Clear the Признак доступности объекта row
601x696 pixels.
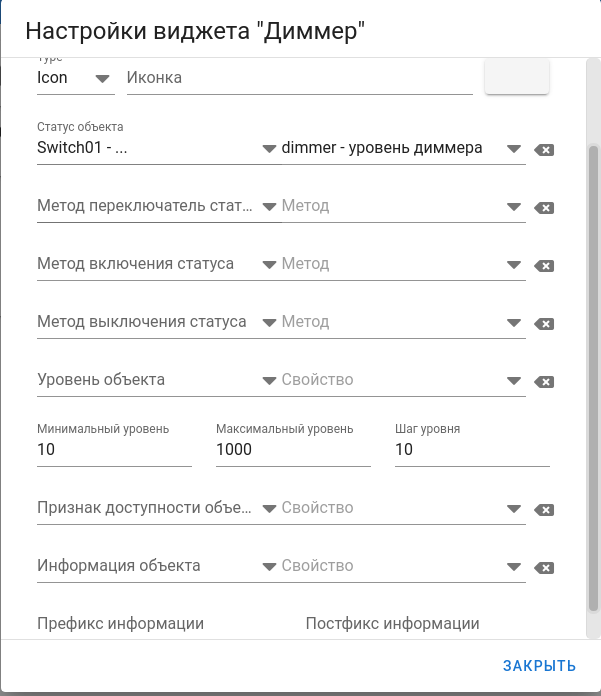544,510
